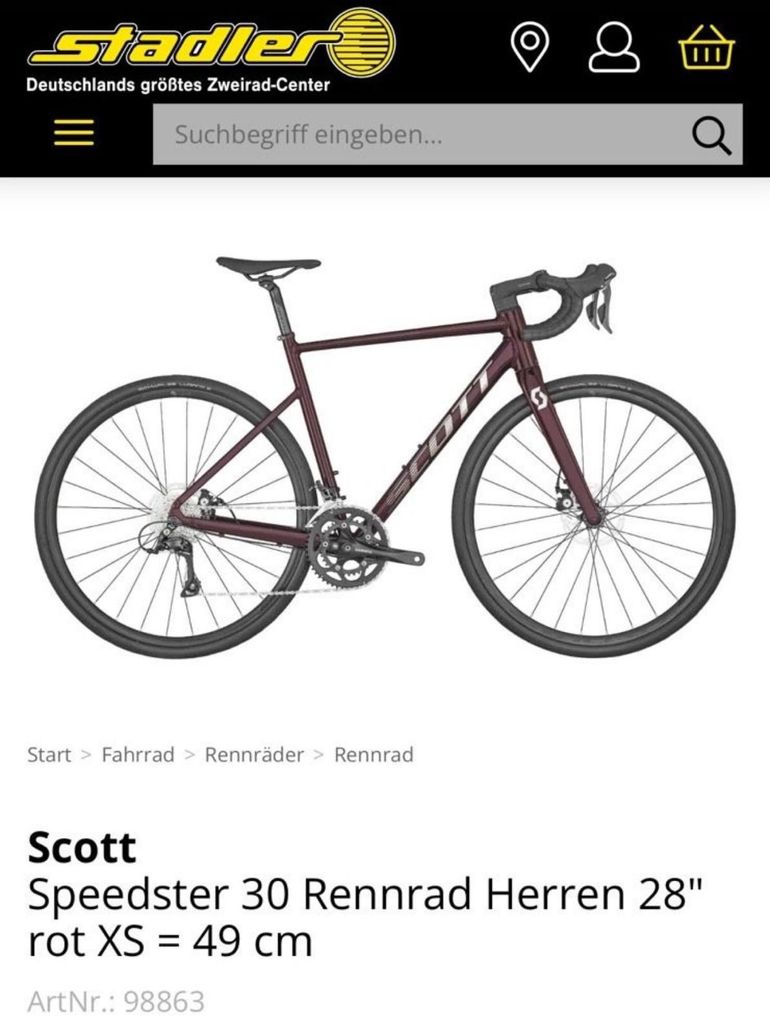Image resolution: width=770 pixels, height=1032 pixels.
Task: Select the Rennrad breadcrumb
Action: [374, 754]
